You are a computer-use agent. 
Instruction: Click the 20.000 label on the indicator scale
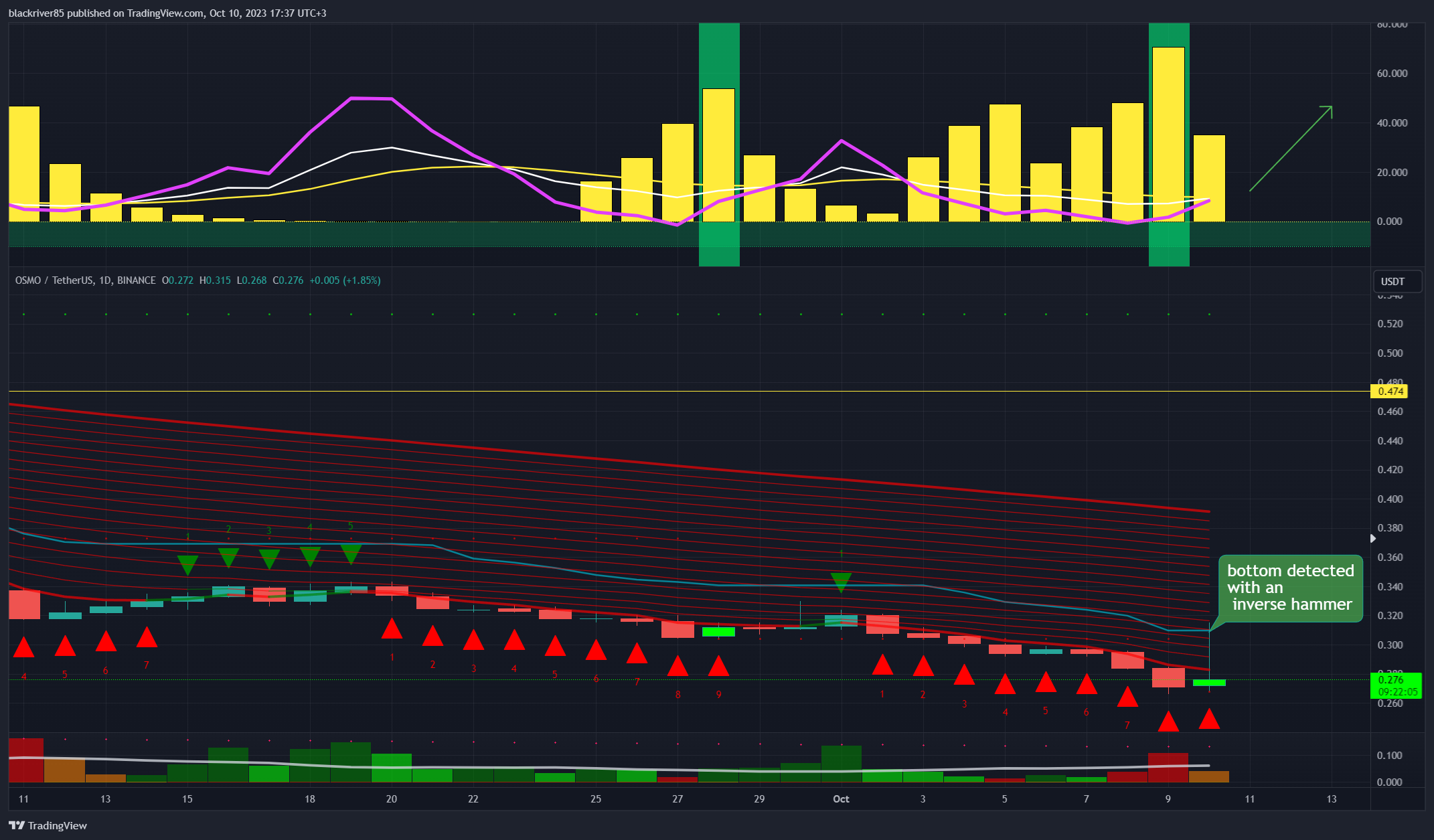click(x=1392, y=173)
